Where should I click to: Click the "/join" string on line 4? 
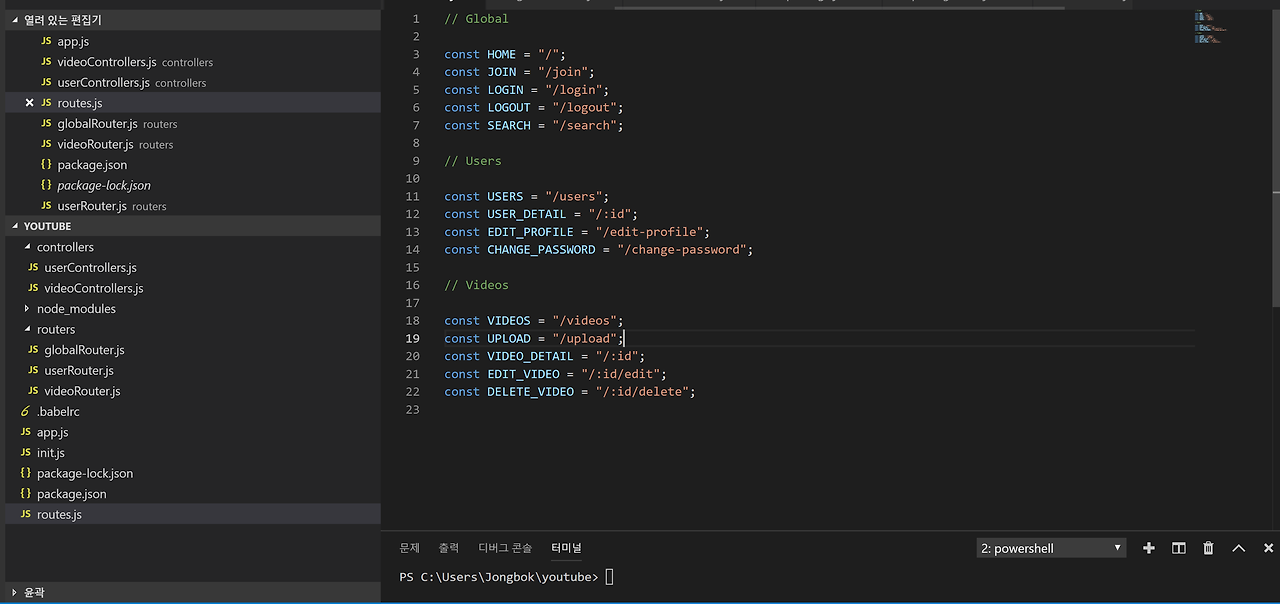566,72
